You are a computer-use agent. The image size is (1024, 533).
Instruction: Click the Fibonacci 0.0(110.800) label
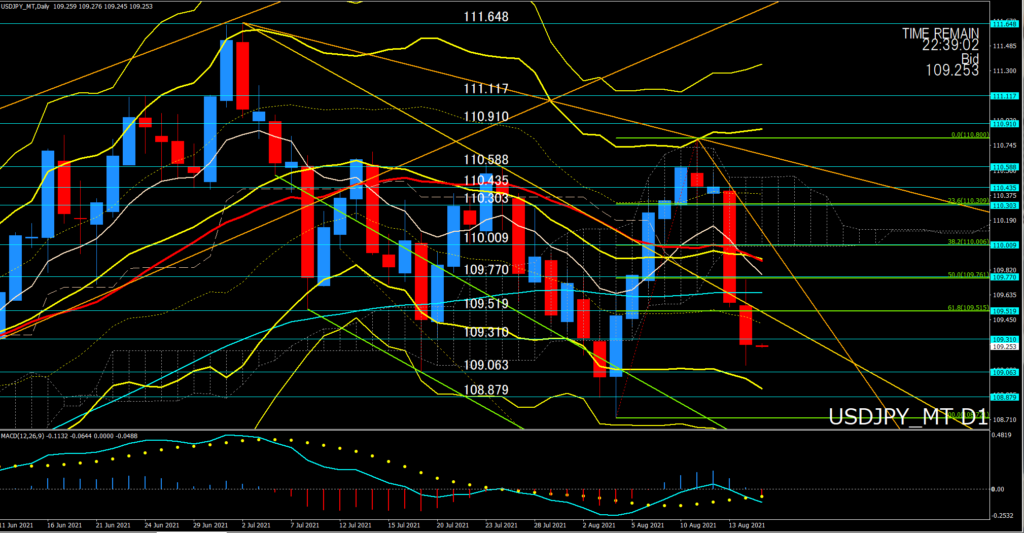[970, 135]
